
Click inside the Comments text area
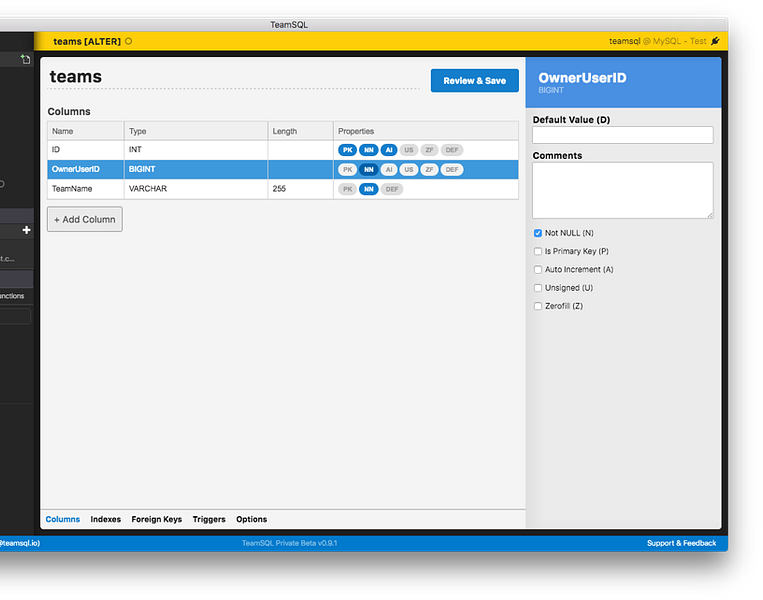[623, 190]
